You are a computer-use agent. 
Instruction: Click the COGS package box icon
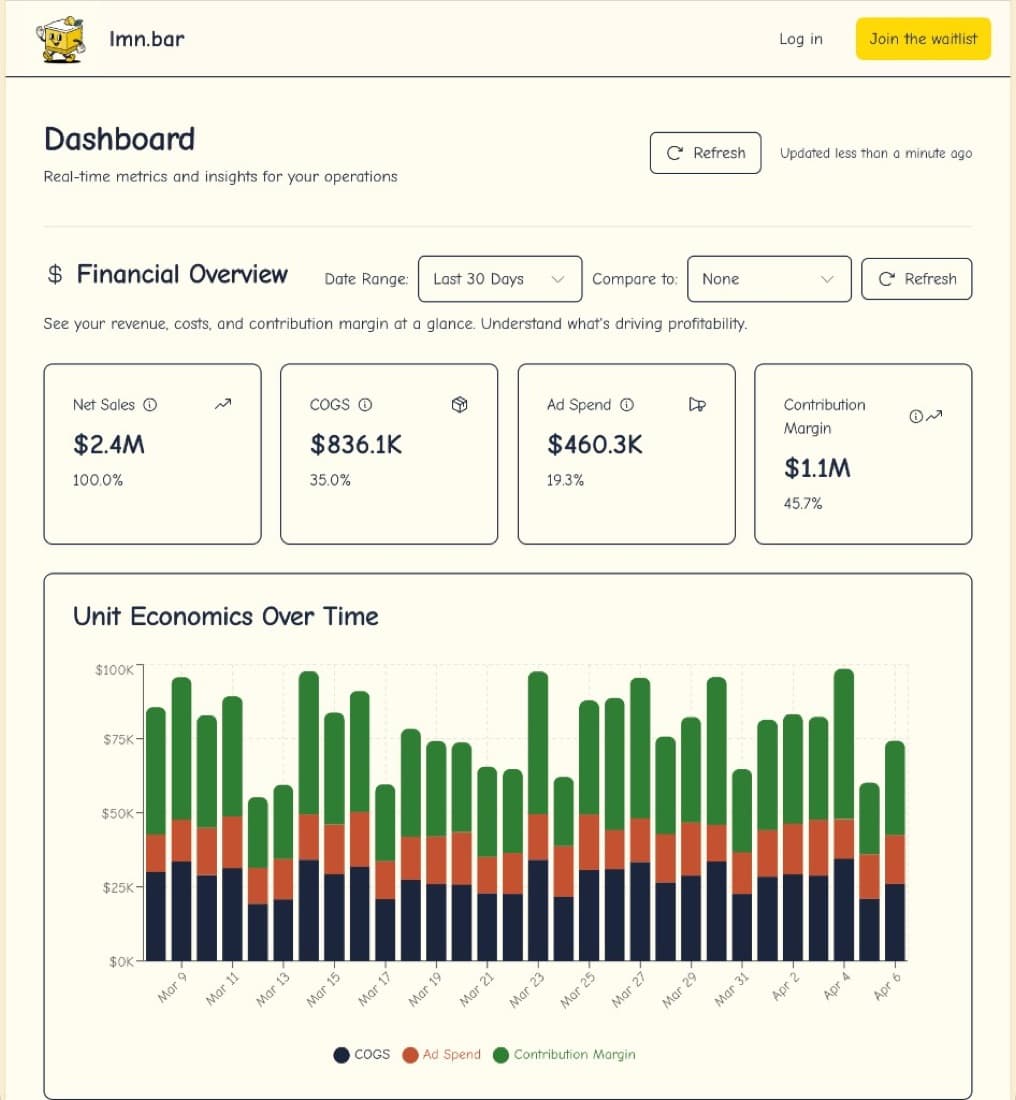point(460,405)
